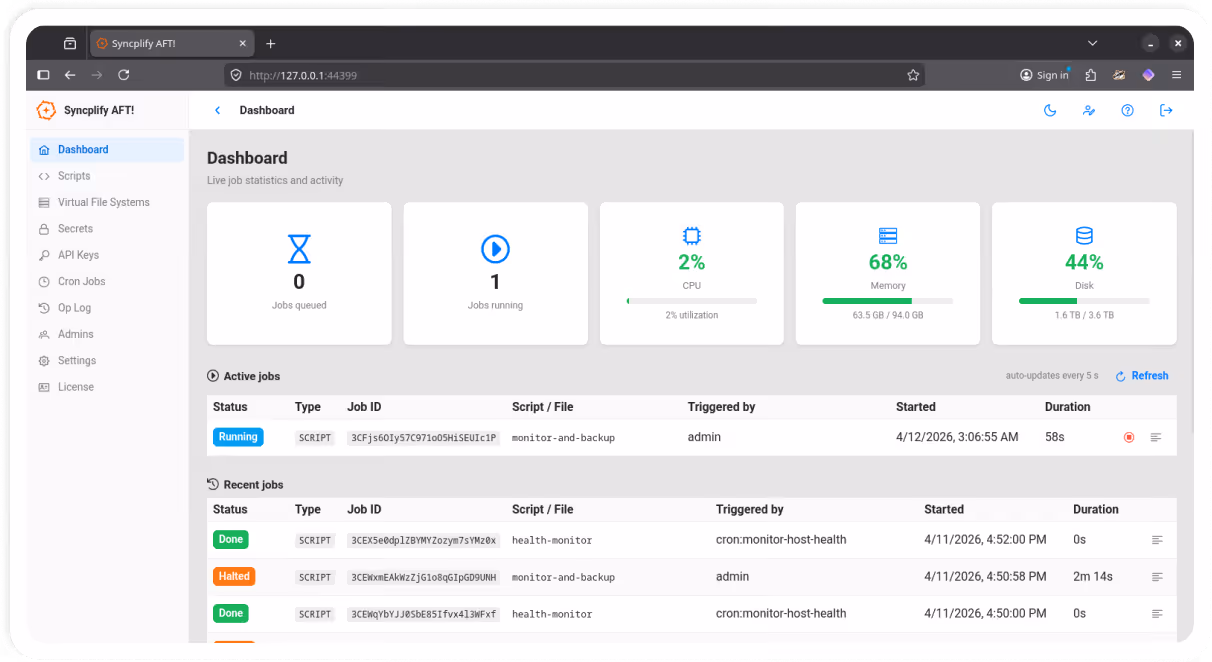The width and height of the screenshot is (1212, 662).
Task: Close the Syncplify AFT! browser tab
Action: point(243,44)
